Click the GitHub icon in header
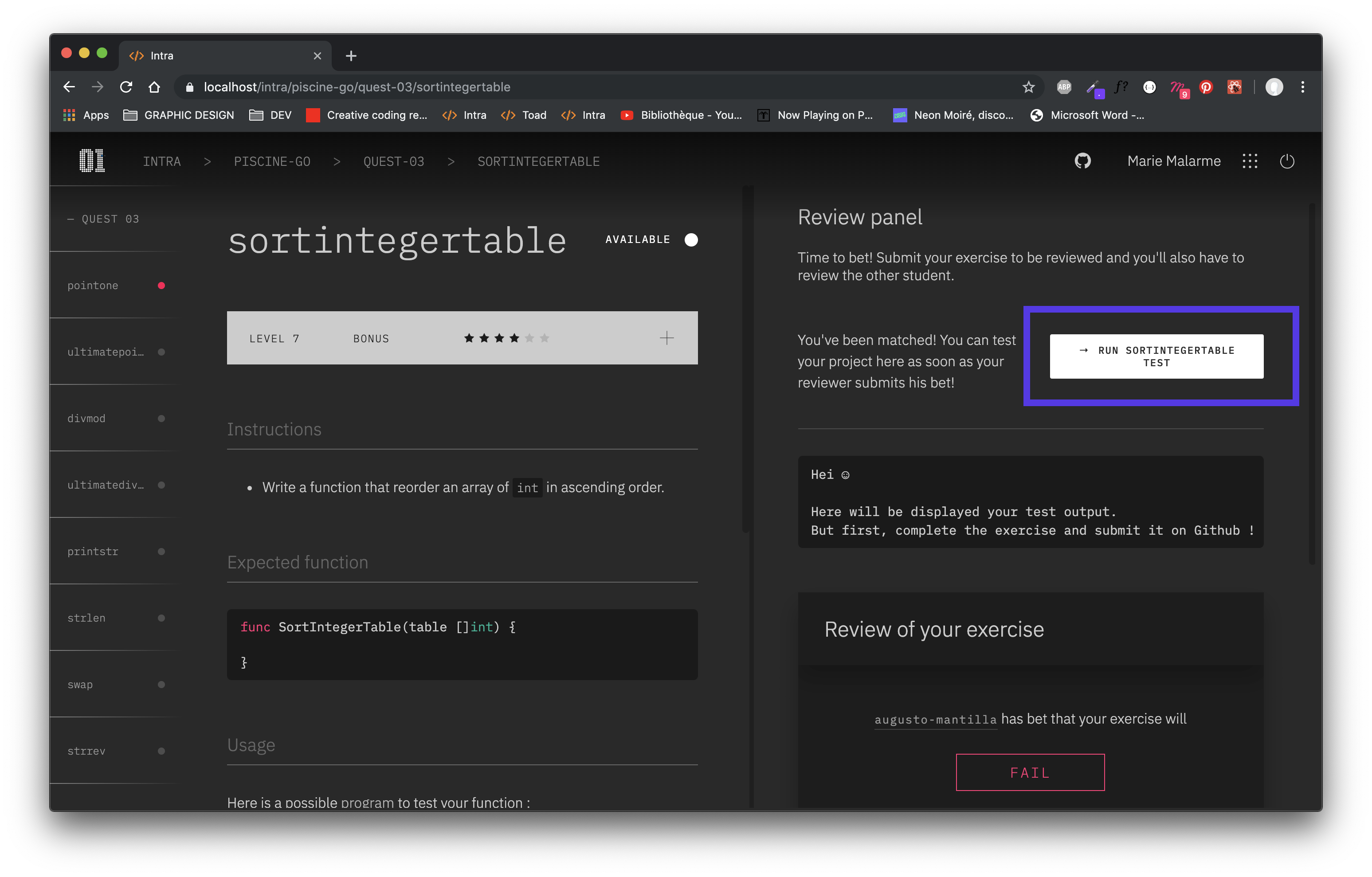 1083,160
